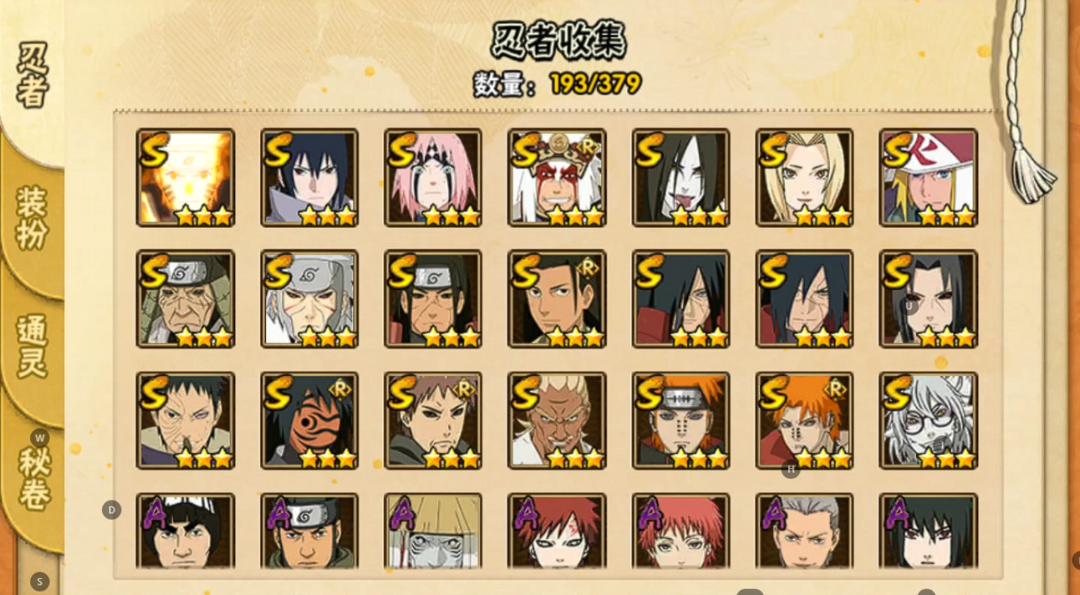This screenshot has width=1080, height=595.
Task: Open the 秘卷 tab
Action: coord(32,479)
